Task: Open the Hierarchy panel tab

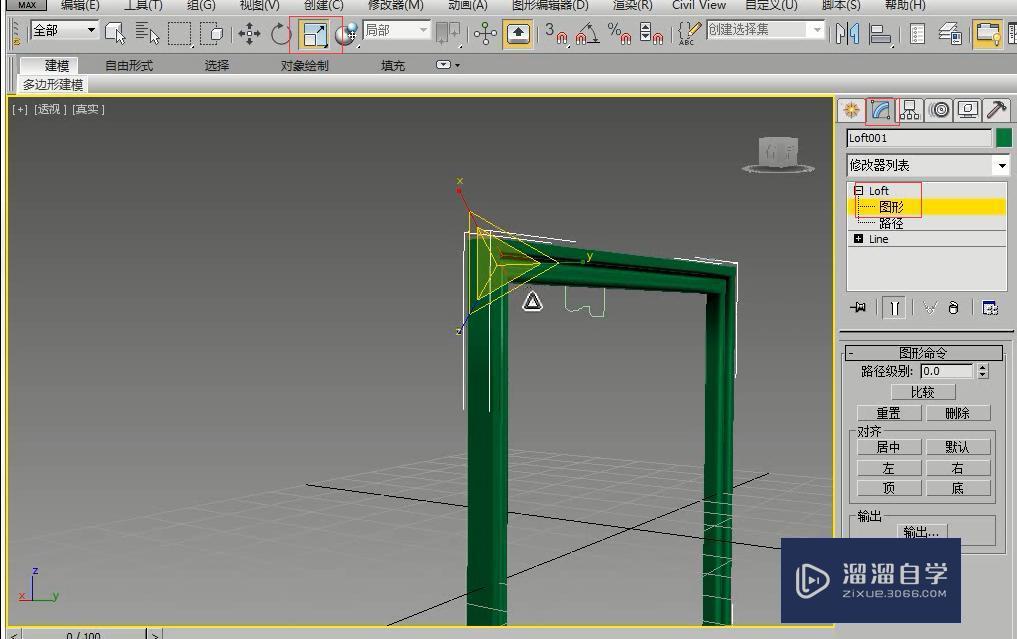Action: point(909,110)
